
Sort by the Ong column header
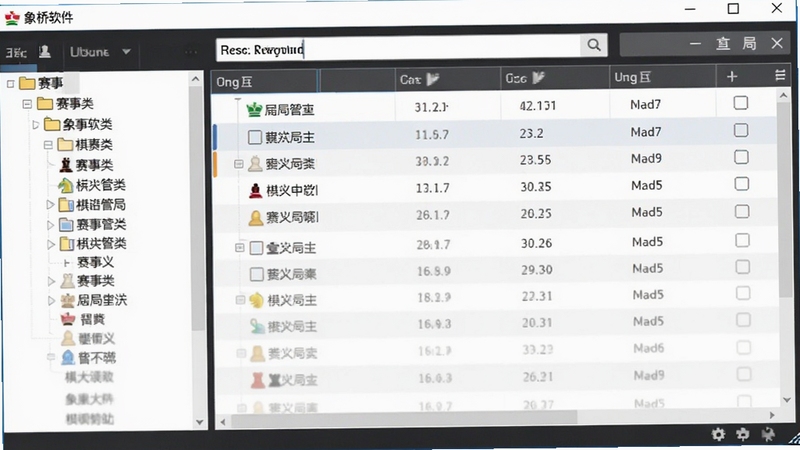click(x=265, y=81)
